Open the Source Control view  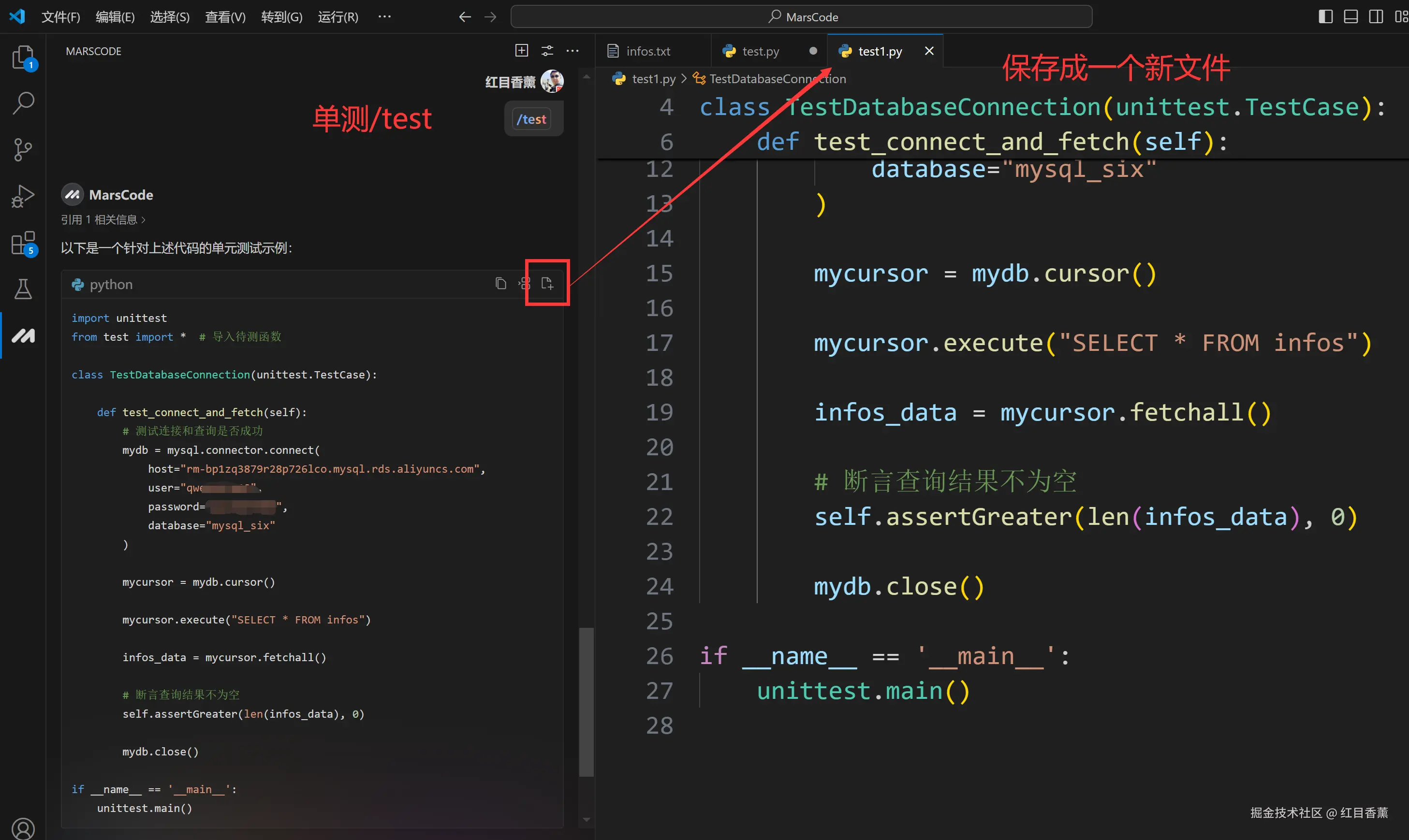pyautogui.click(x=23, y=149)
